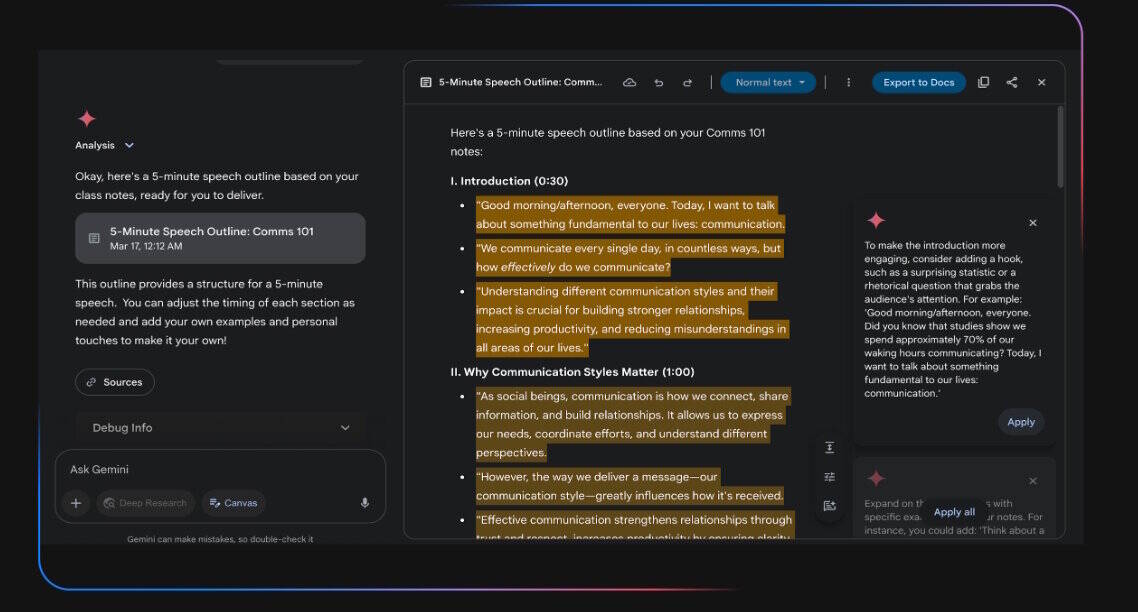Click the redo arrow in canvas toolbar
The image size is (1138, 612).
(x=687, y=83)
